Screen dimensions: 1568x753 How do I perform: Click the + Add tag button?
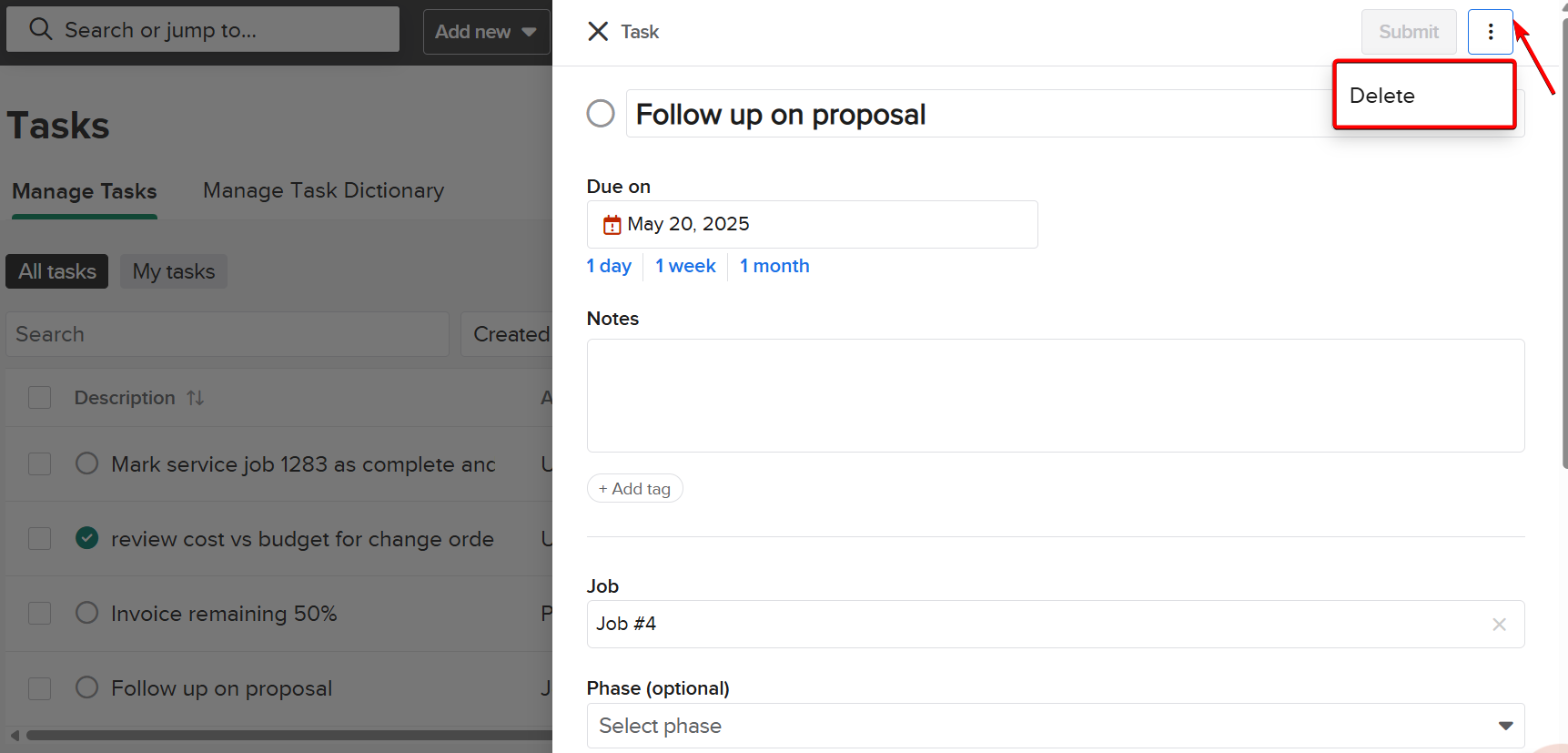(634, 489)
